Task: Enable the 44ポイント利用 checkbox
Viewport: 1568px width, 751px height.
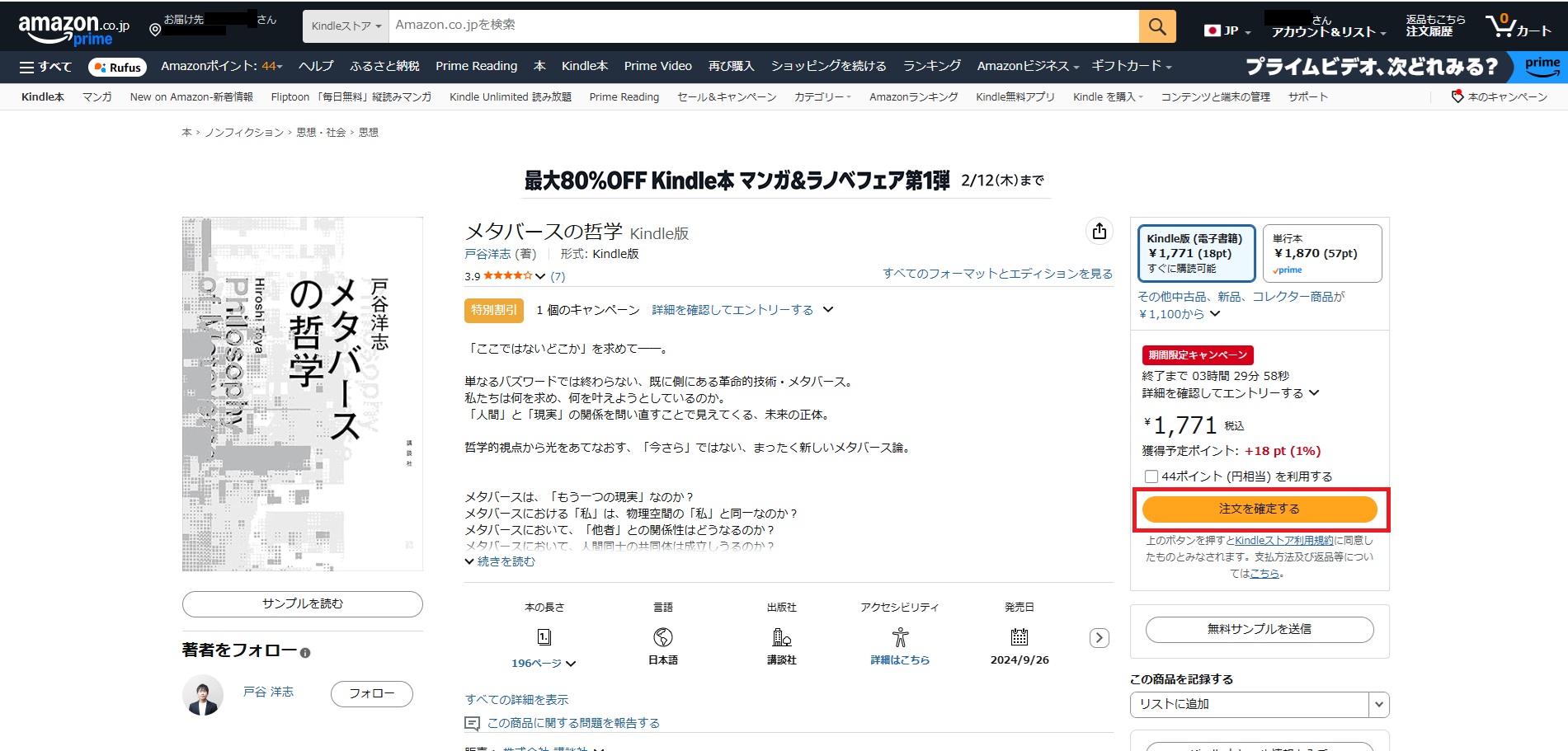Action: point(1151,476)
